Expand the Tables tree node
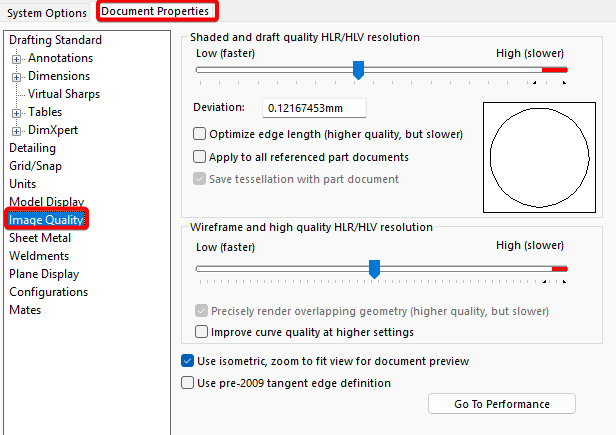The image size is (616, 435). pyautogui.click(x=16, y=113)
